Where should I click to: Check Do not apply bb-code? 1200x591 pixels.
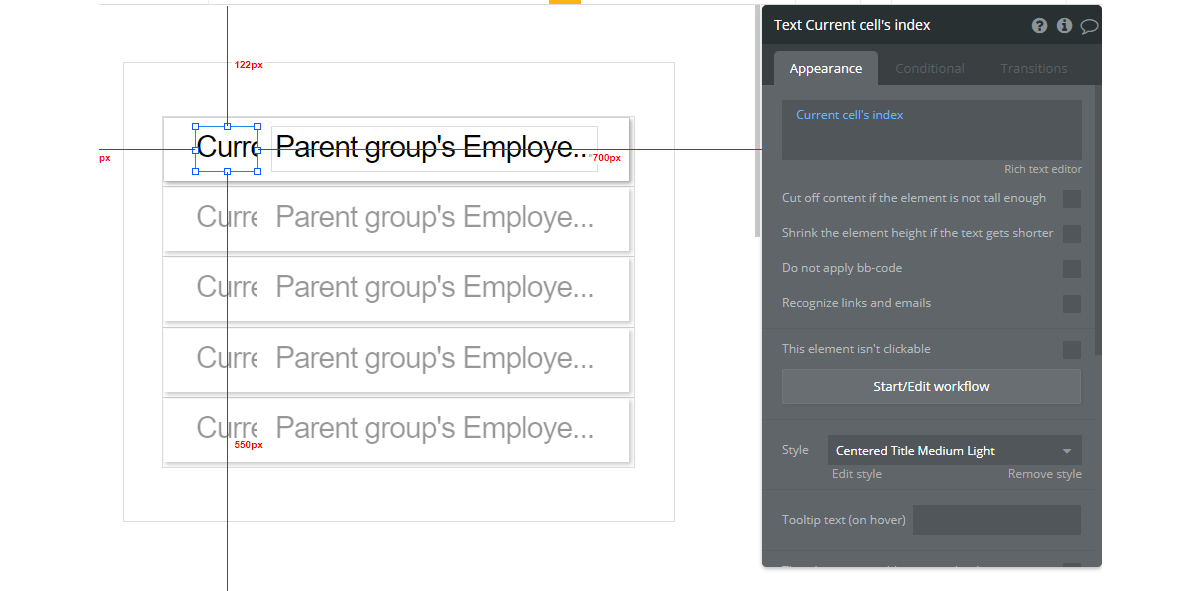[x=1072, y=269]
